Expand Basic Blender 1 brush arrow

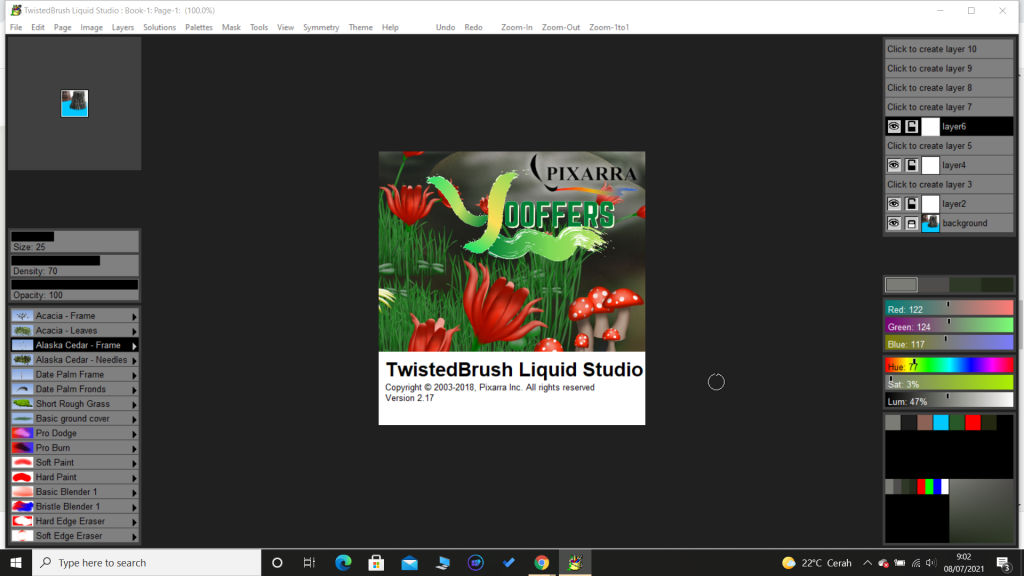tap(134, 492)
